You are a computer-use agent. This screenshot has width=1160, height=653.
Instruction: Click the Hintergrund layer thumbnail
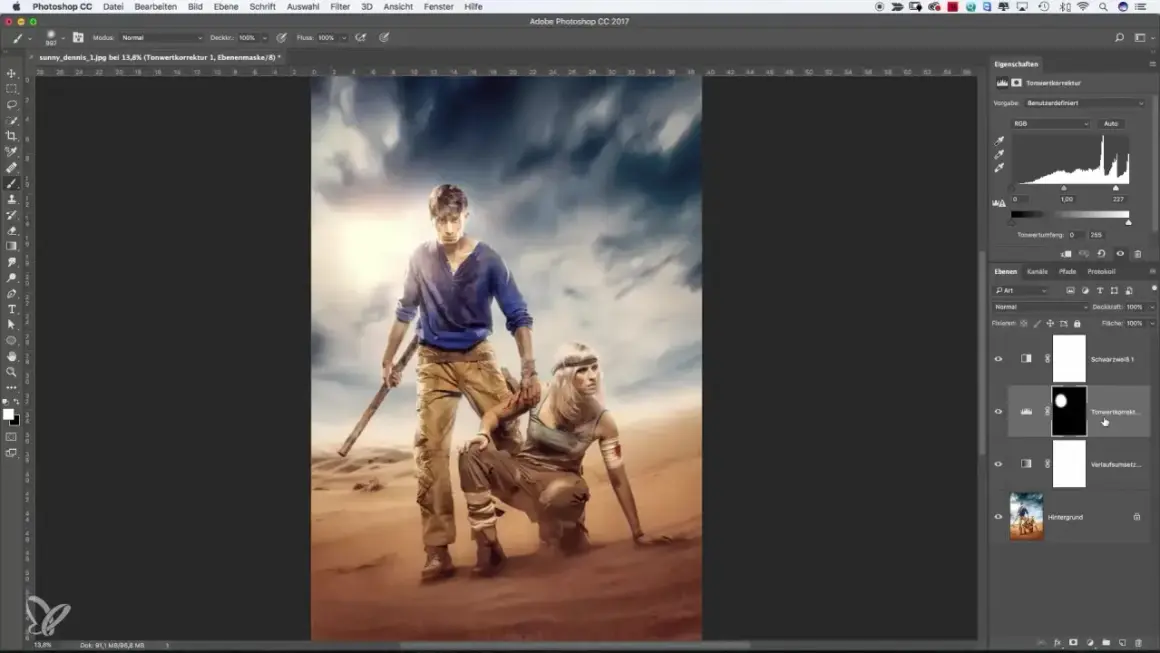pyautogui.click(x=1026, y=517)
